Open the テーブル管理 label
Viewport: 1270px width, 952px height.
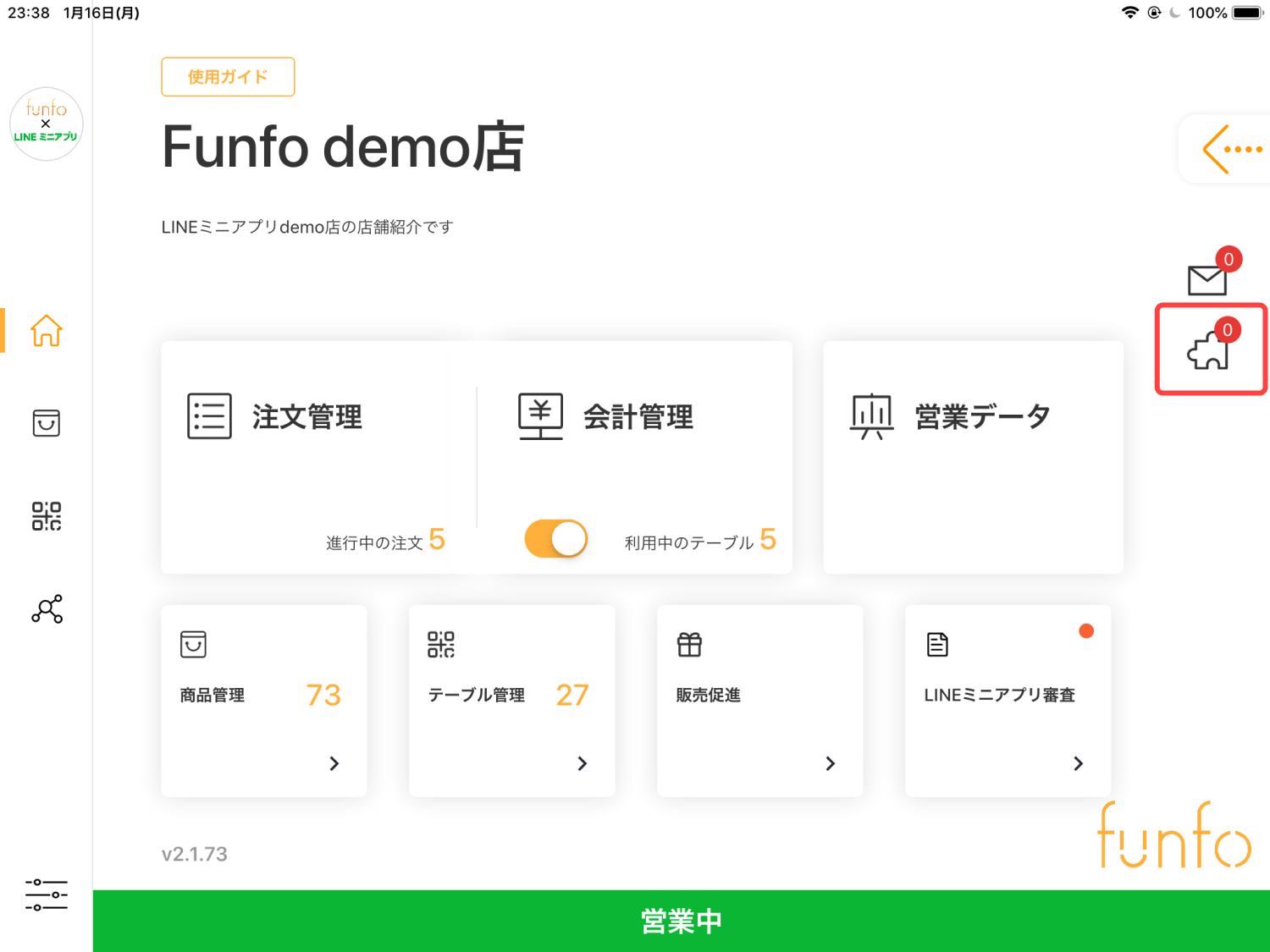477,695
